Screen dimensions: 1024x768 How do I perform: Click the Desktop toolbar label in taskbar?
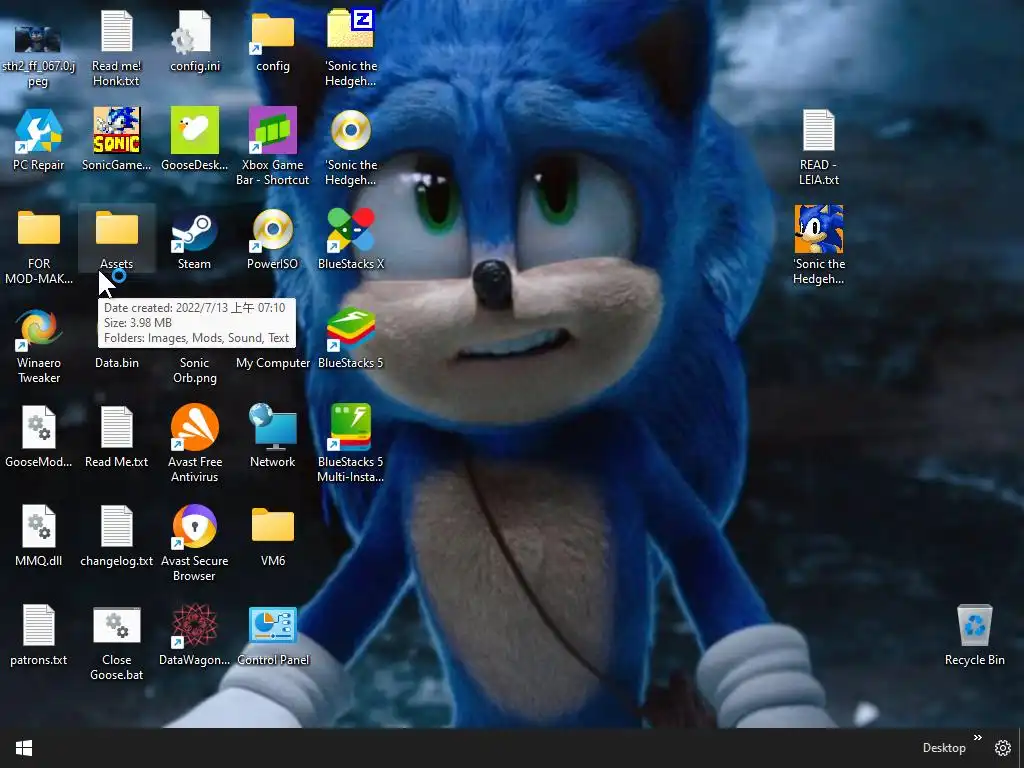[944, 748]
